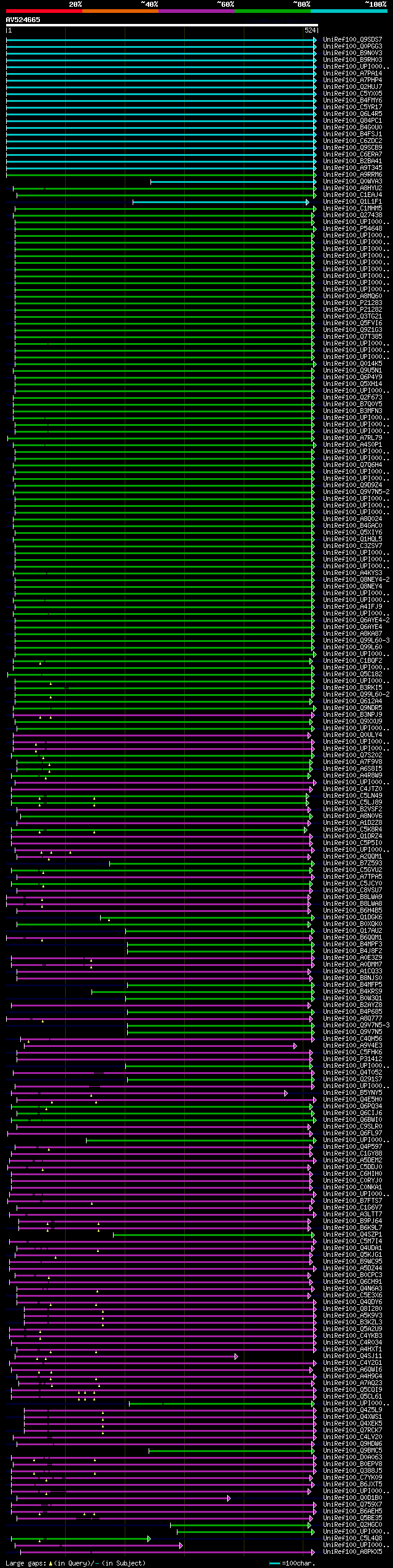Viewport: 393px width, 1568px height.
Task: Open hit UniRef100_Q84PC1
Action: [352, 121]
